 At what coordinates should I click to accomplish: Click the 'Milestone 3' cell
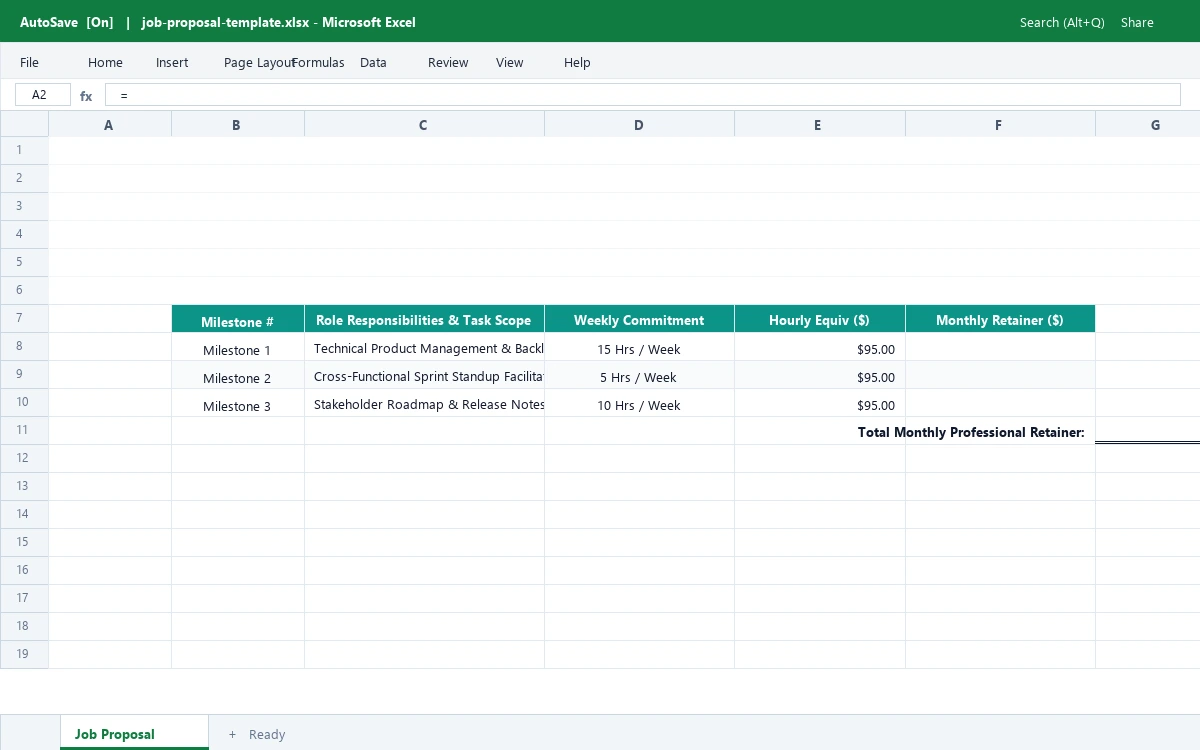[238, 403]
